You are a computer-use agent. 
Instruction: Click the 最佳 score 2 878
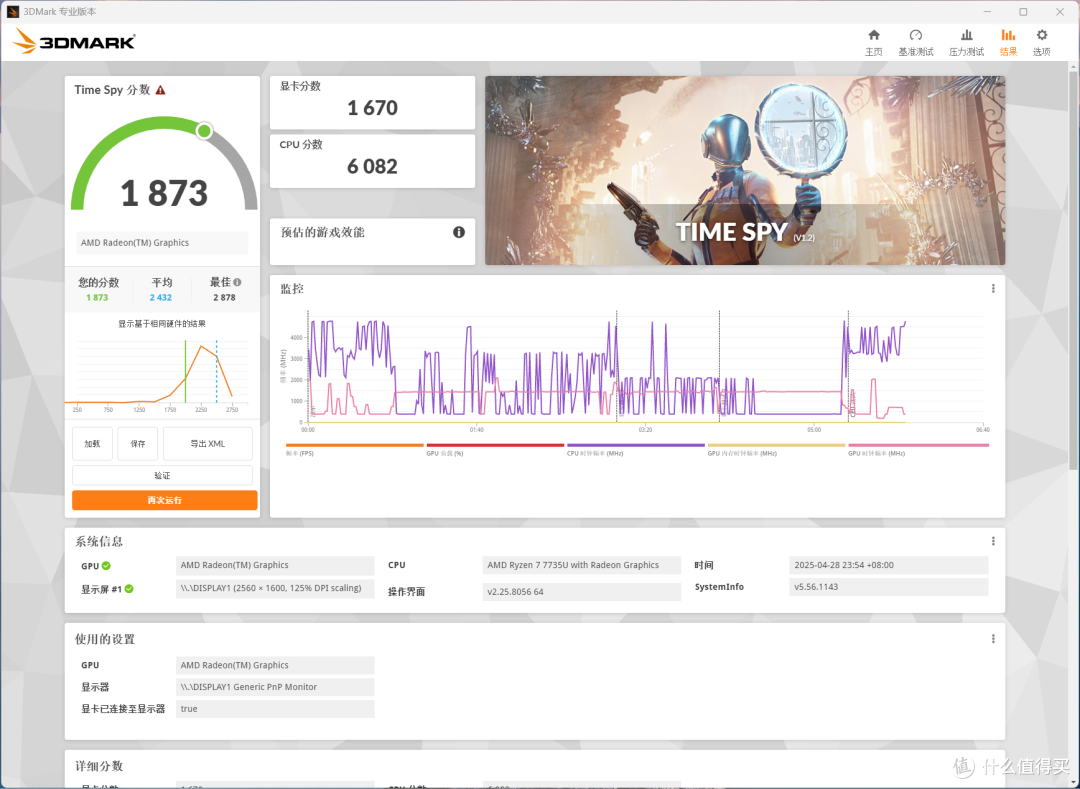point(224,297)
